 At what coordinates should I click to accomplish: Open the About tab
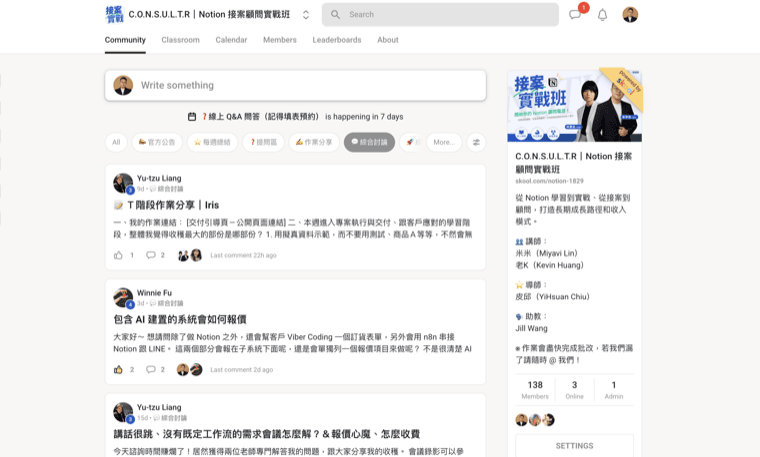click(388, 40)
